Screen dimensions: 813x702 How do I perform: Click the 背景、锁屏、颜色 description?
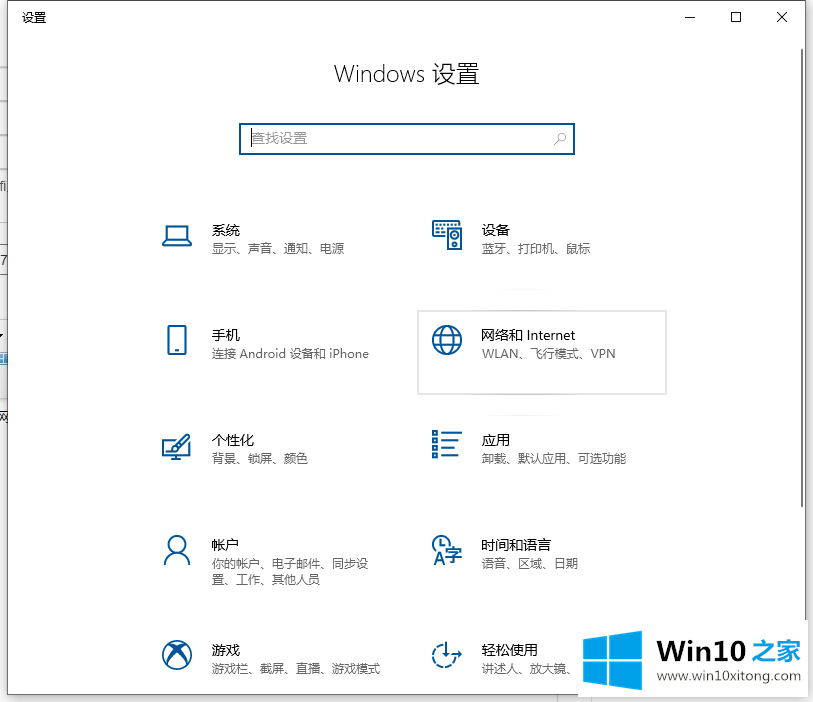[260, 458]
